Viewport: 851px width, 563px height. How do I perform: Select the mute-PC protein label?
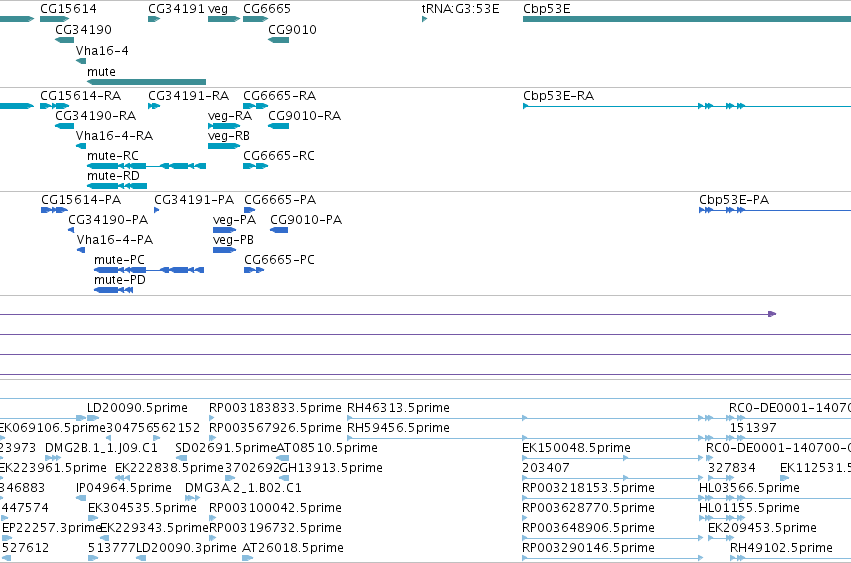119,260
